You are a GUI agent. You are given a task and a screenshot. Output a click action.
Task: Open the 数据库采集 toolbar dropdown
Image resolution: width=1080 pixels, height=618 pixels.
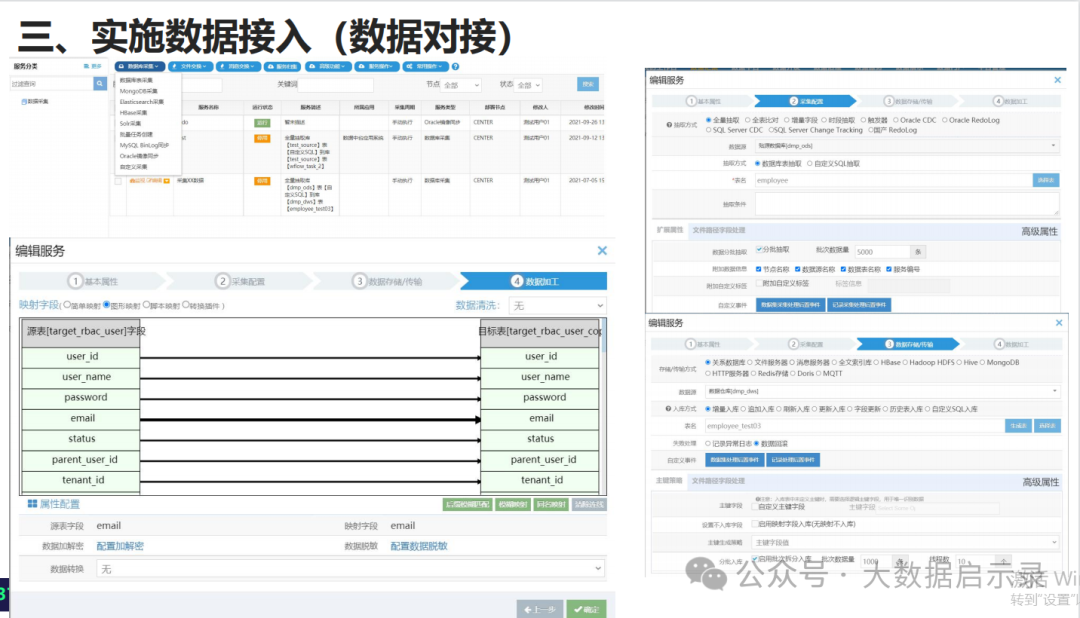click(140, 67)
